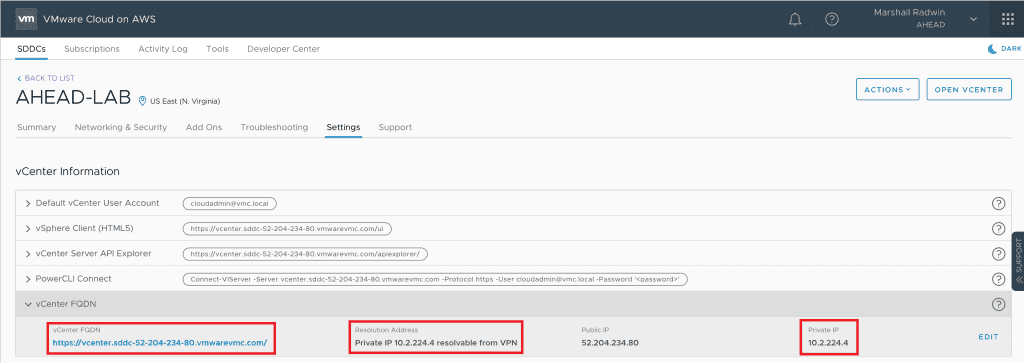Screen dimensions: 1024x363
Task: Open the Tools menu
Action: pyautogui.click(x=217, y=49)
